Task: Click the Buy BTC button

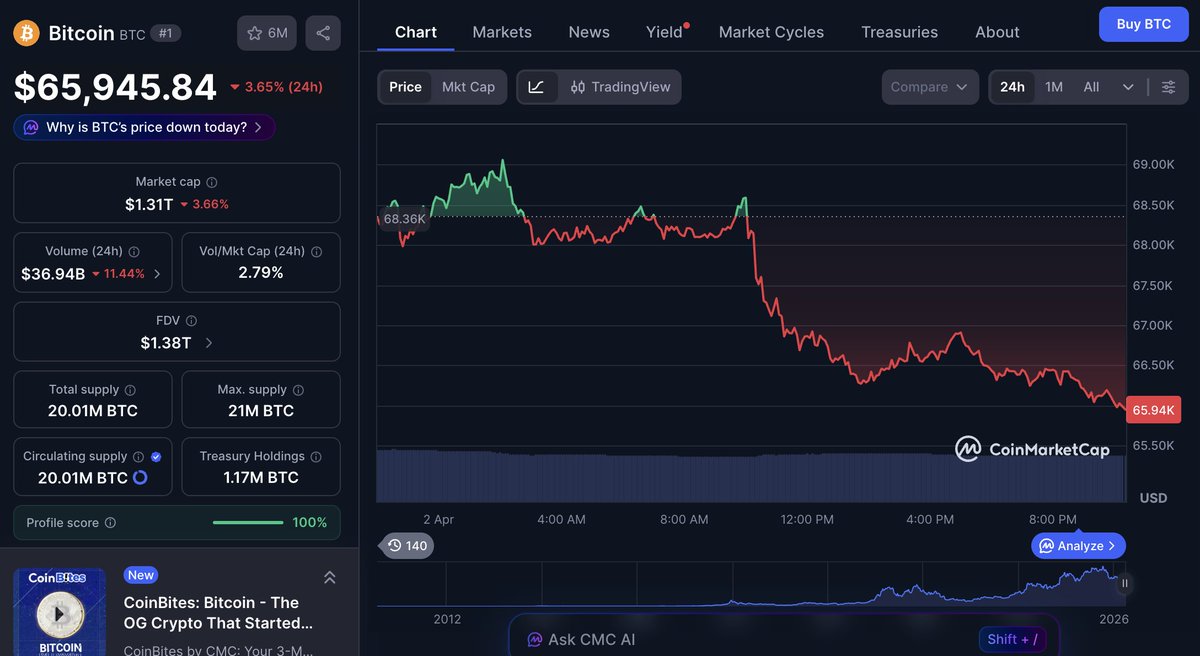Action: (x=1143, y=24)
